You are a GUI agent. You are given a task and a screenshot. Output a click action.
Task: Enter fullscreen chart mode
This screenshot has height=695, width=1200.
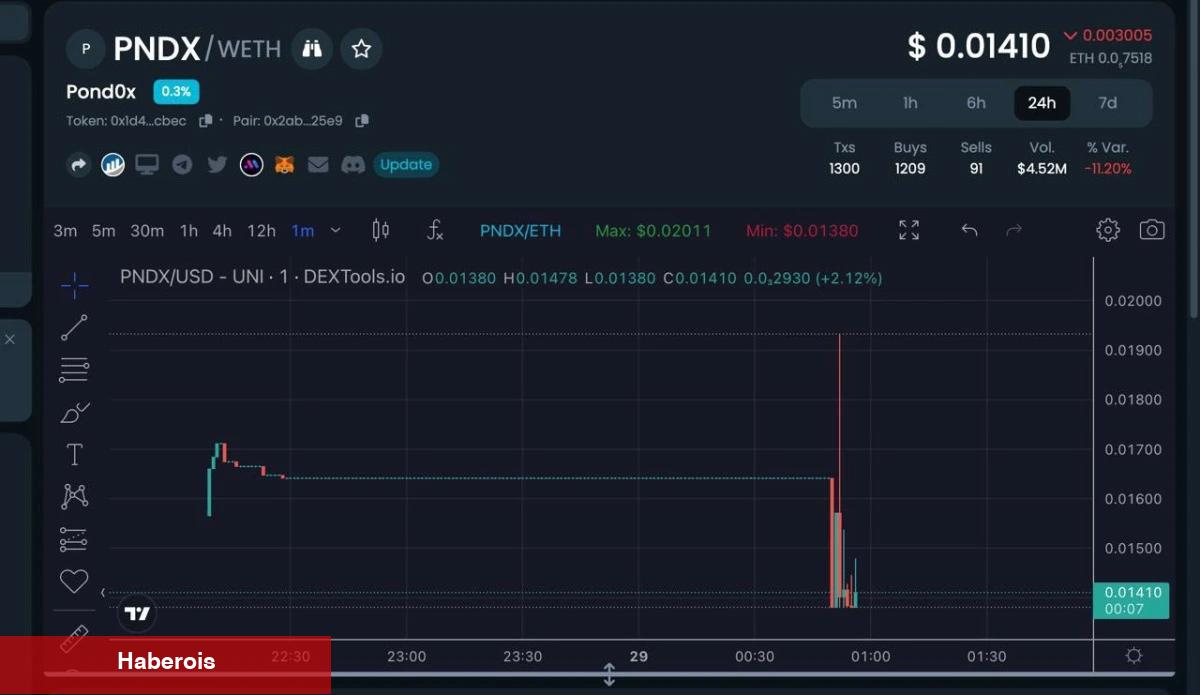(x=909, y=230)
